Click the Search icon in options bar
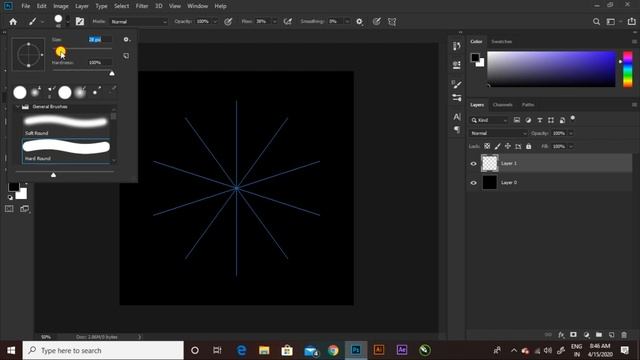 click(596, 22)
